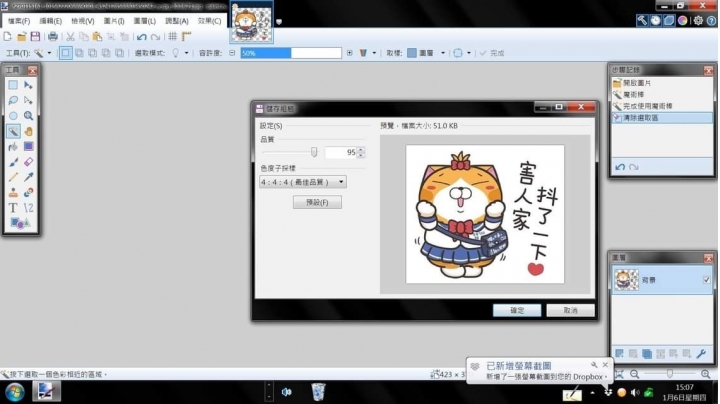Expand the image list arrow beside thumbnail
Viewport: 720px width, 404px height.
click(x=279, y=22)
